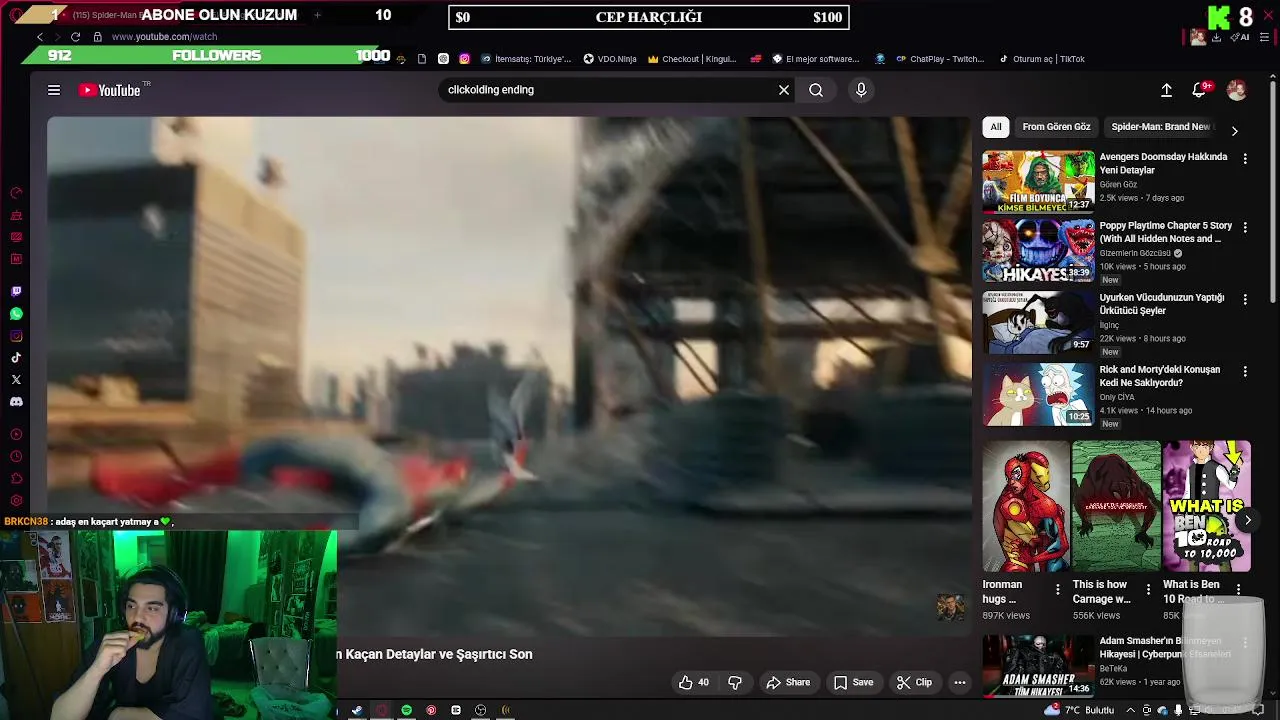Start voice search with the microphone

[x=861, y=90]
